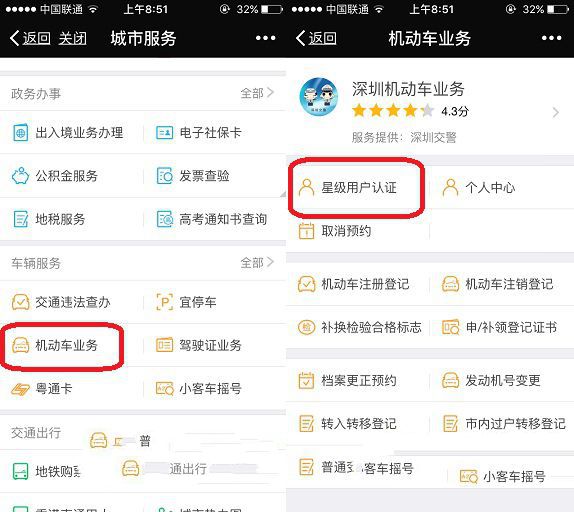Expand 车辆服务 全部 chevron
The height and width of the screenshot is (512, 574).
coord(270,262)
